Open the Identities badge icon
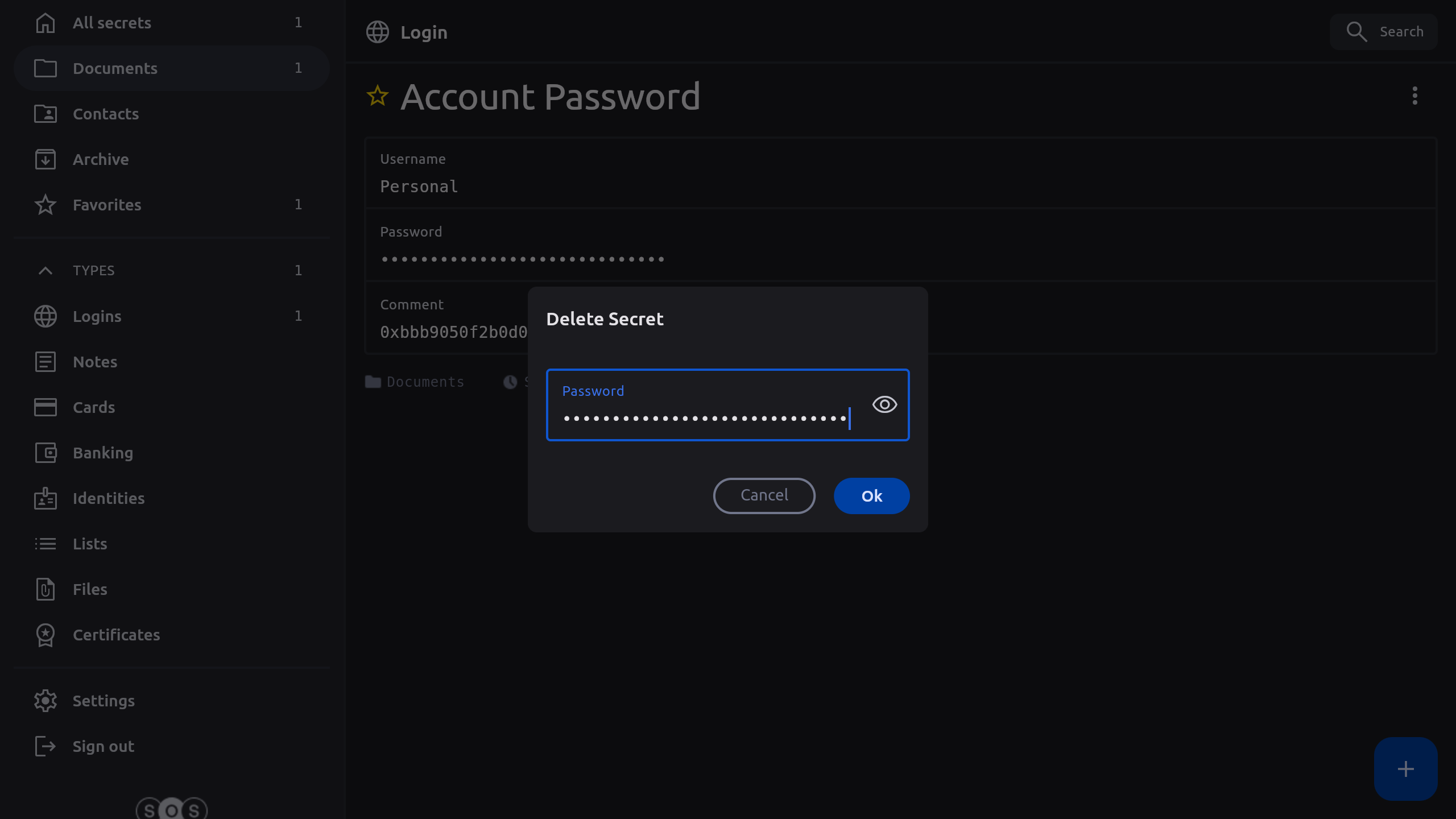1456x819 pixels. [x=45, y=498]
